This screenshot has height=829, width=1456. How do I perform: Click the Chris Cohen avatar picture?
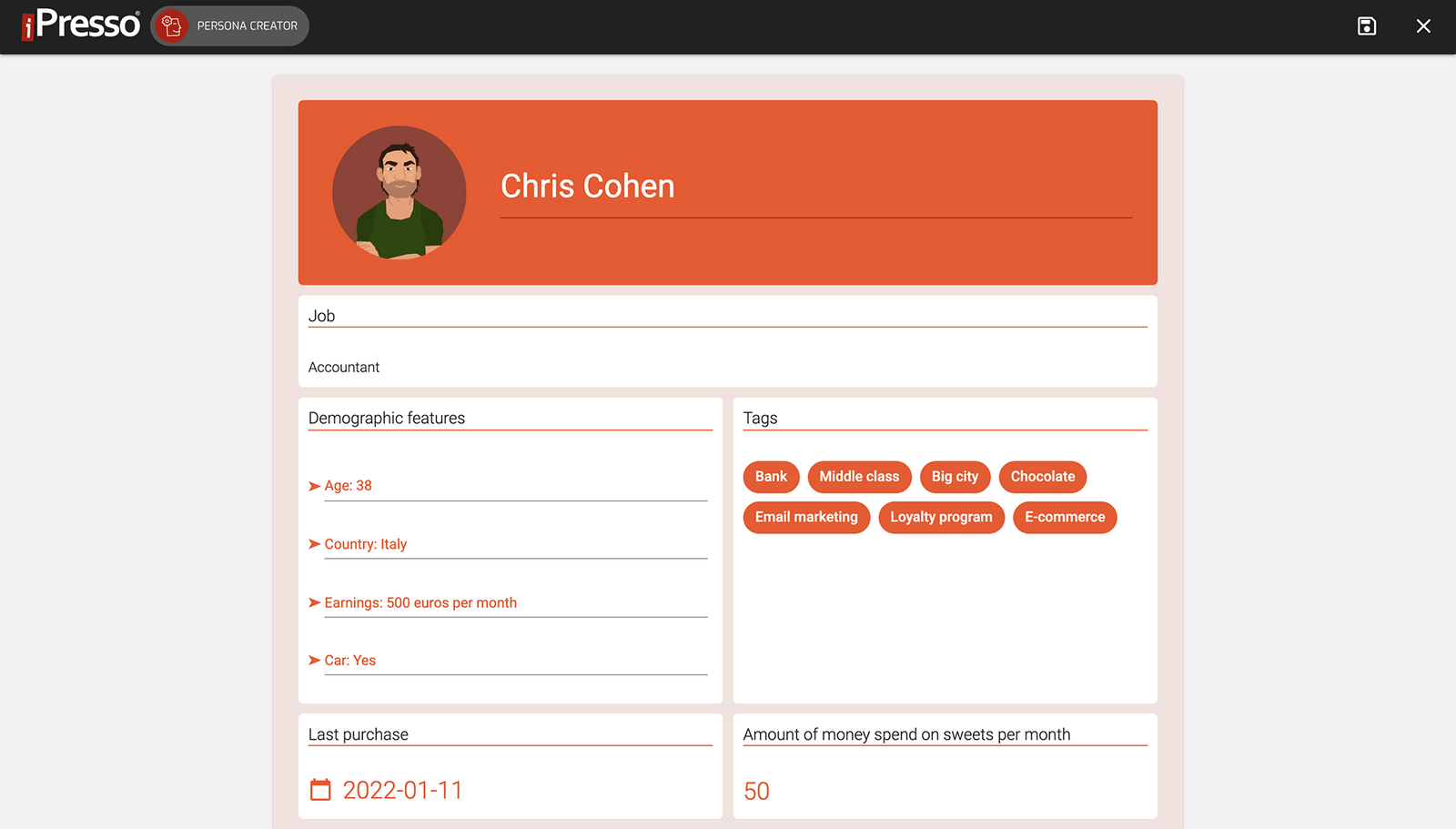click(399, 192)
